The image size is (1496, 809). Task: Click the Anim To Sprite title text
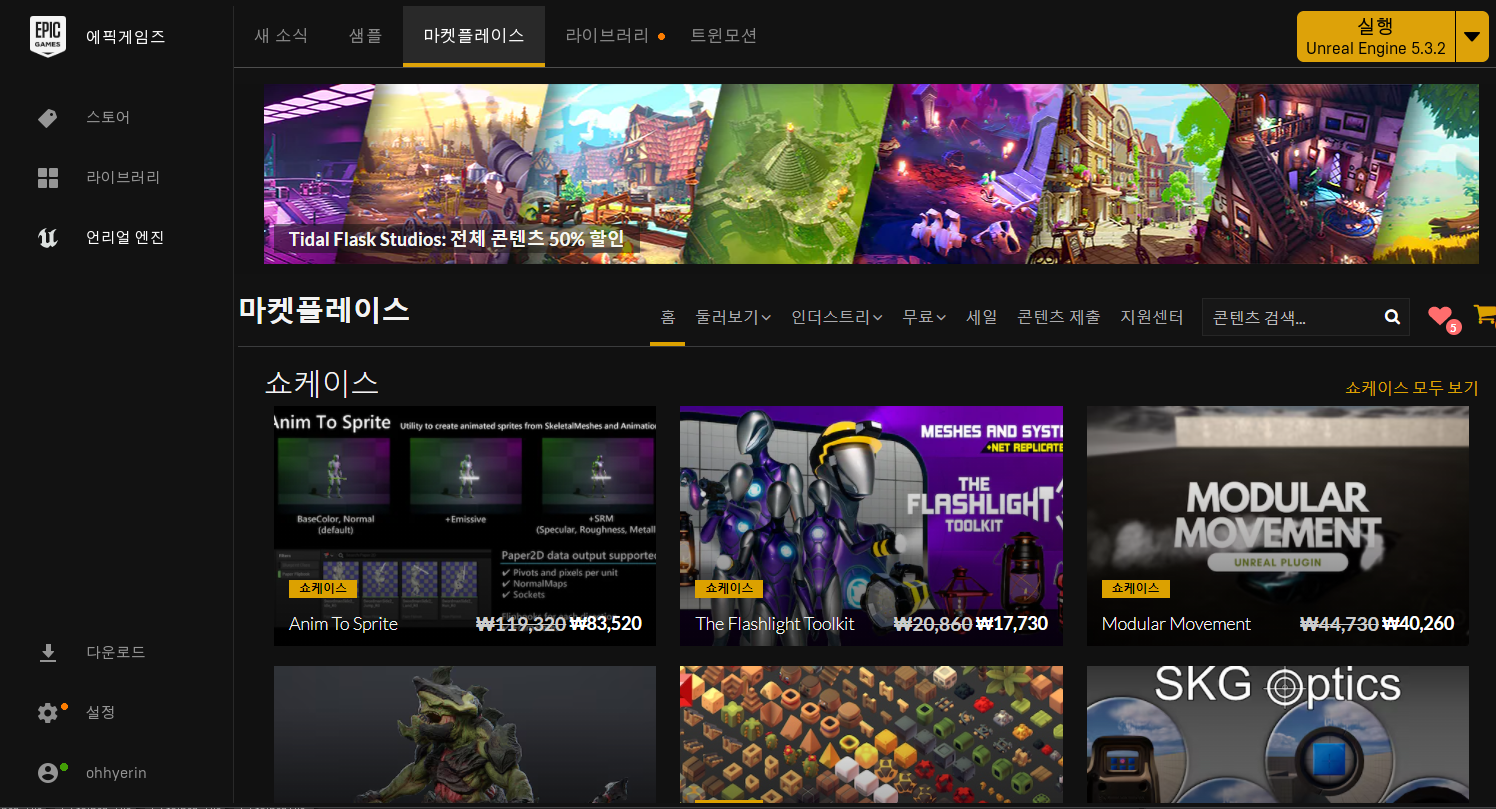point(343,624)
